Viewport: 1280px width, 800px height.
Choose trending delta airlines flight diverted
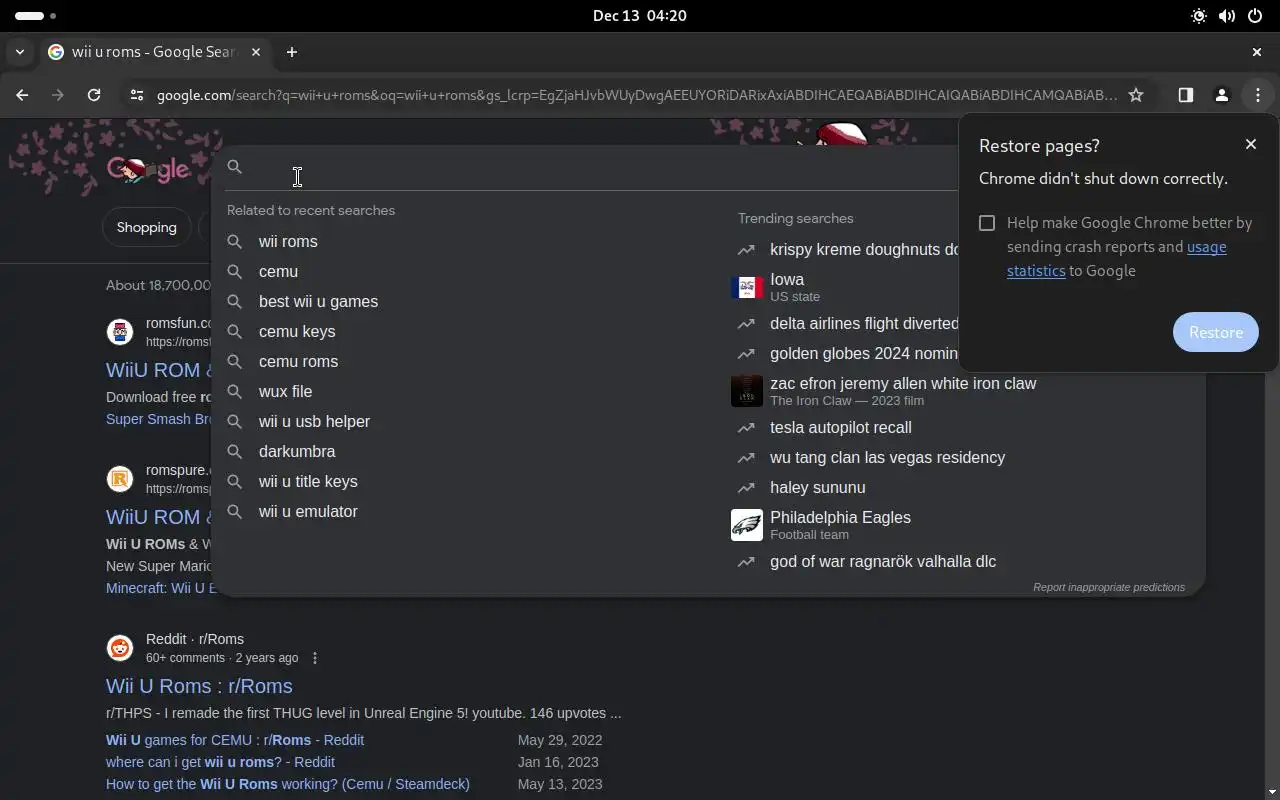[x=864, y=323]
